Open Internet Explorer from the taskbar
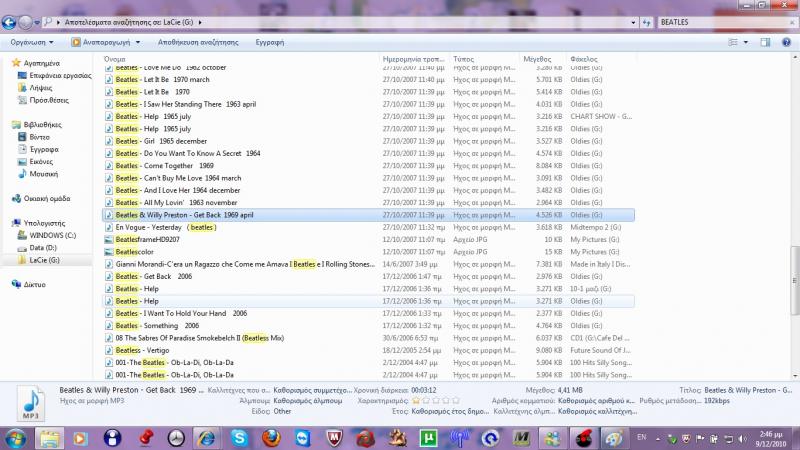This screenshot has height=450, width=800. pos(207,438)
